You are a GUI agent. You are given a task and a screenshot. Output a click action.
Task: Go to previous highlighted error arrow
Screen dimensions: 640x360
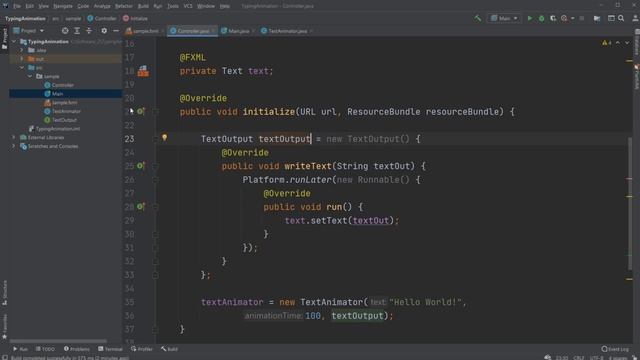coord(618,43)
